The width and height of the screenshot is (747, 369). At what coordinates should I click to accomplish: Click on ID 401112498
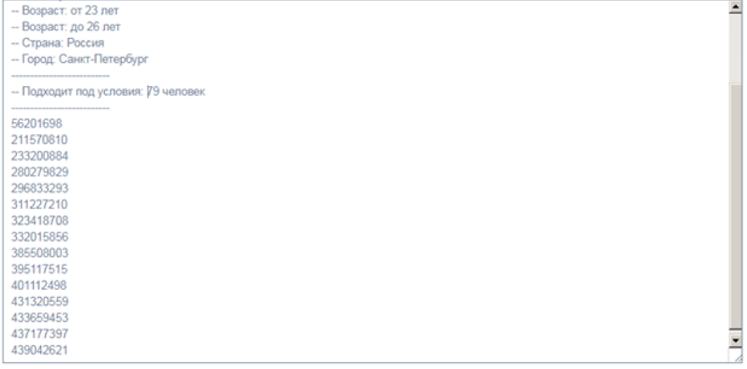(x=39, y=286)
